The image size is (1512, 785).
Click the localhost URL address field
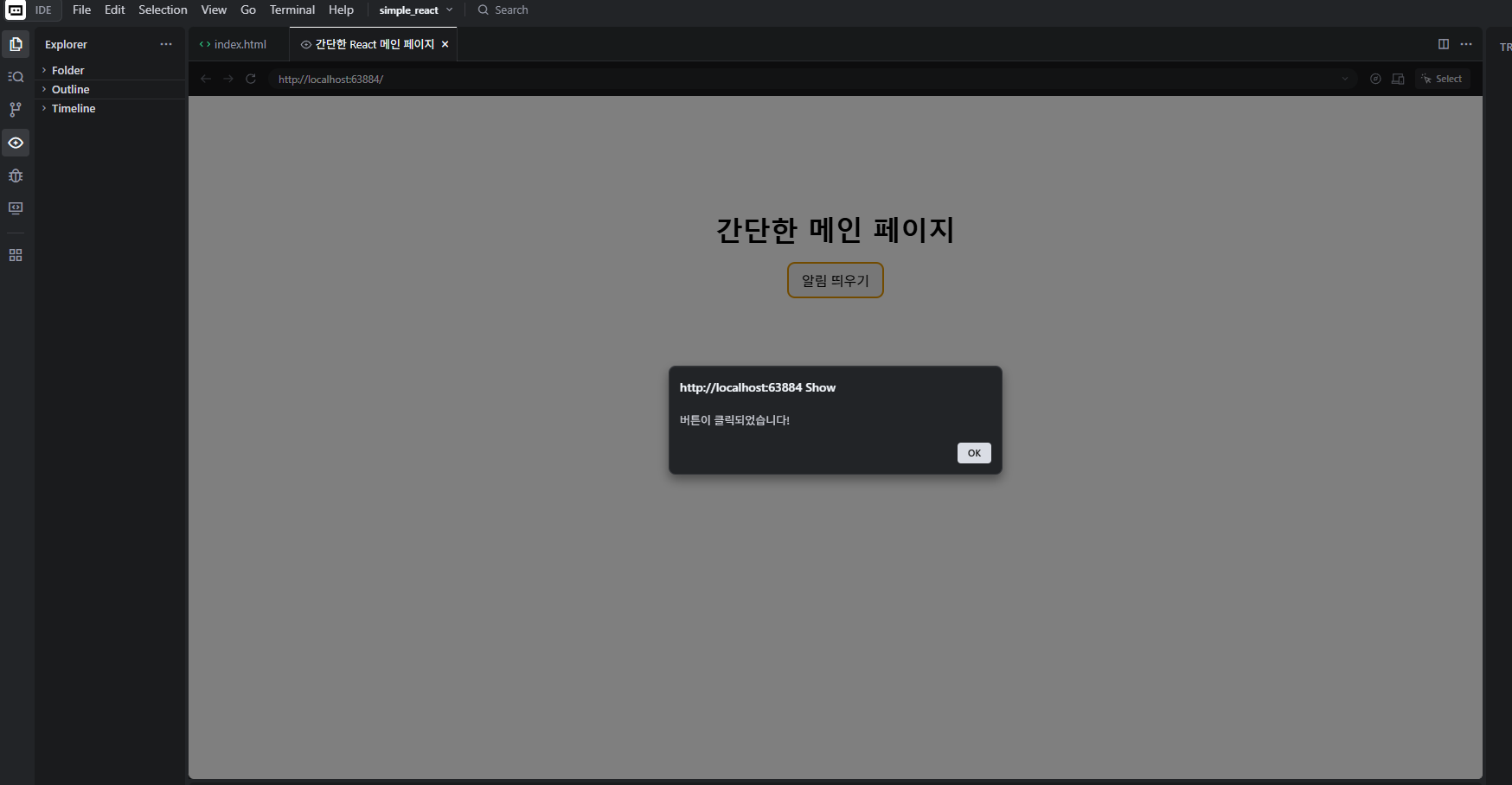(x=811, y=79)
